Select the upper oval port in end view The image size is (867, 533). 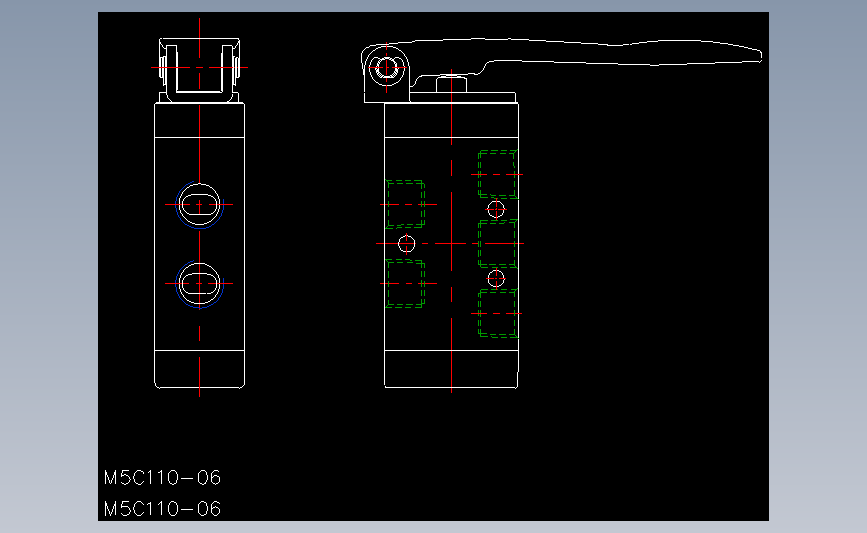coord(199,205)
